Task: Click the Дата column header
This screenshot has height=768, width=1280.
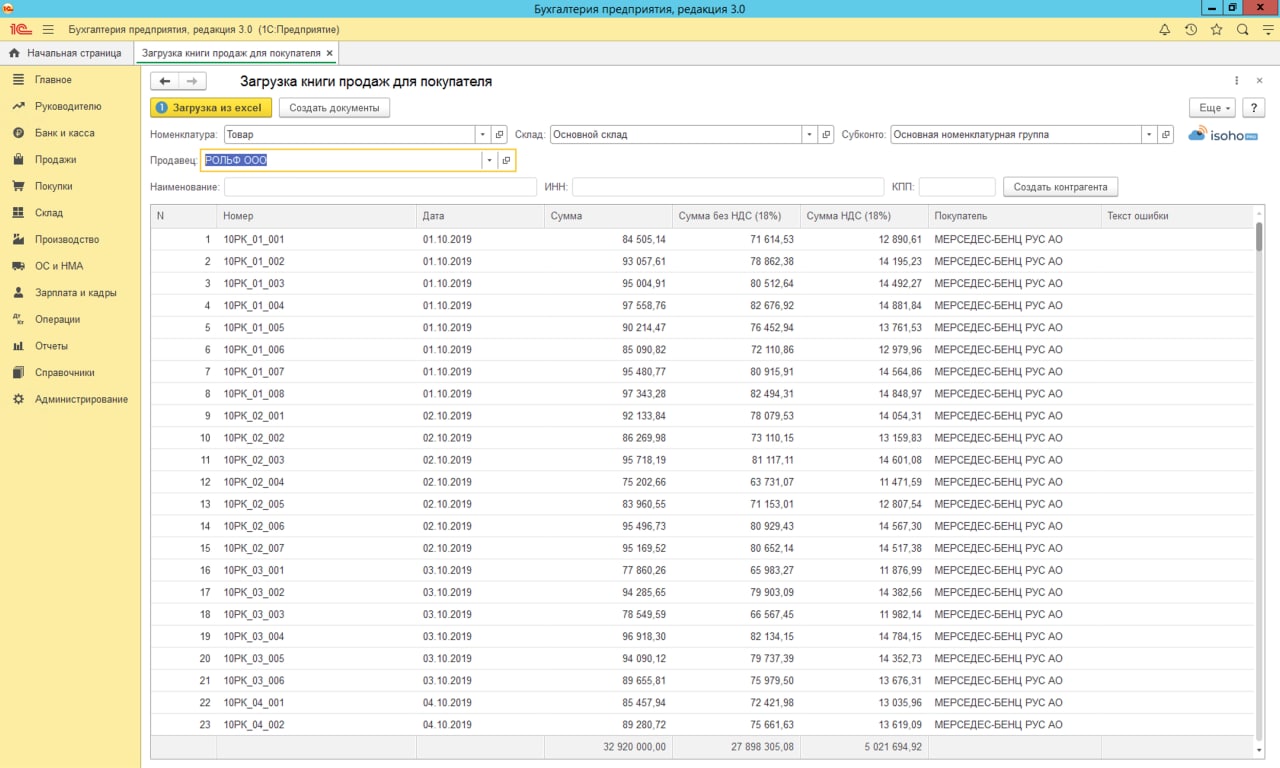Action: tap(480, 216)
